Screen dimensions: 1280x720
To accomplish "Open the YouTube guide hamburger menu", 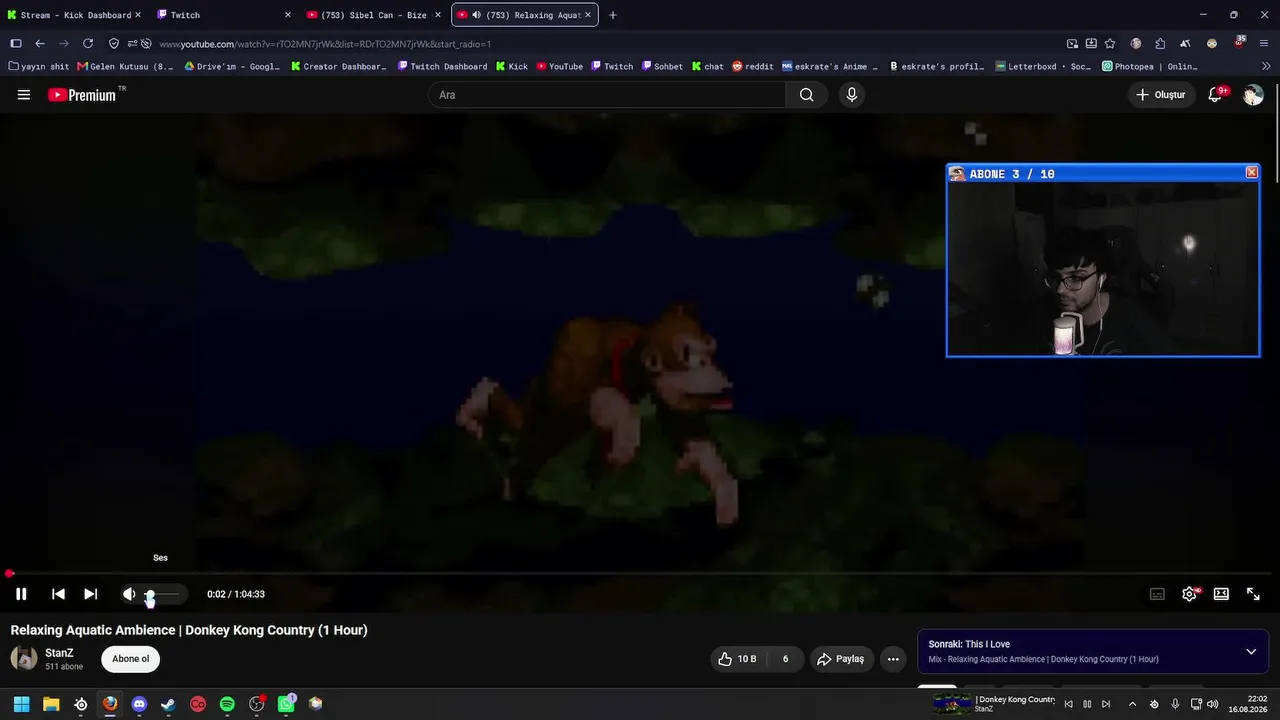I will pos(24,95).
